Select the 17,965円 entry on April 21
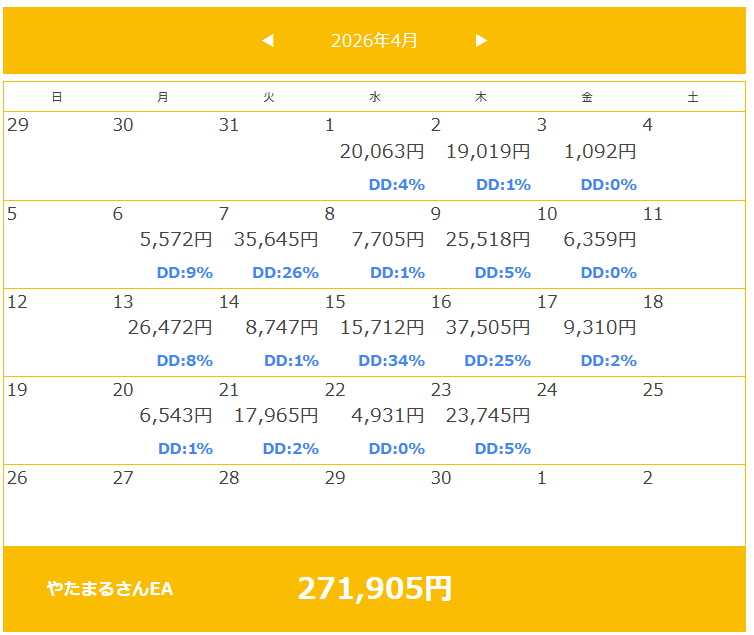754x635 pixels. tap(276, 416)
